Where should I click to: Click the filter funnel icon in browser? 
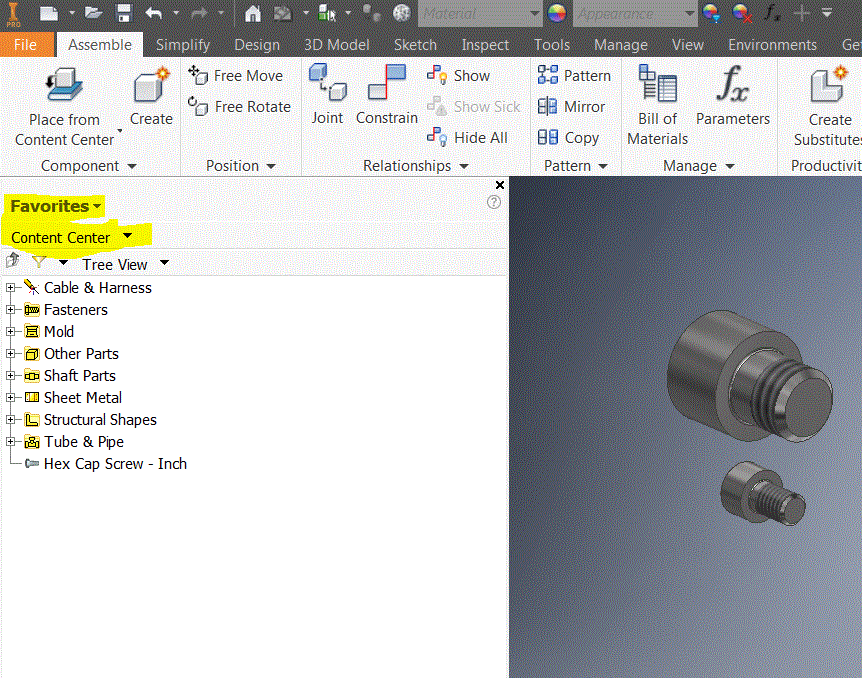(x=39, y=262)
